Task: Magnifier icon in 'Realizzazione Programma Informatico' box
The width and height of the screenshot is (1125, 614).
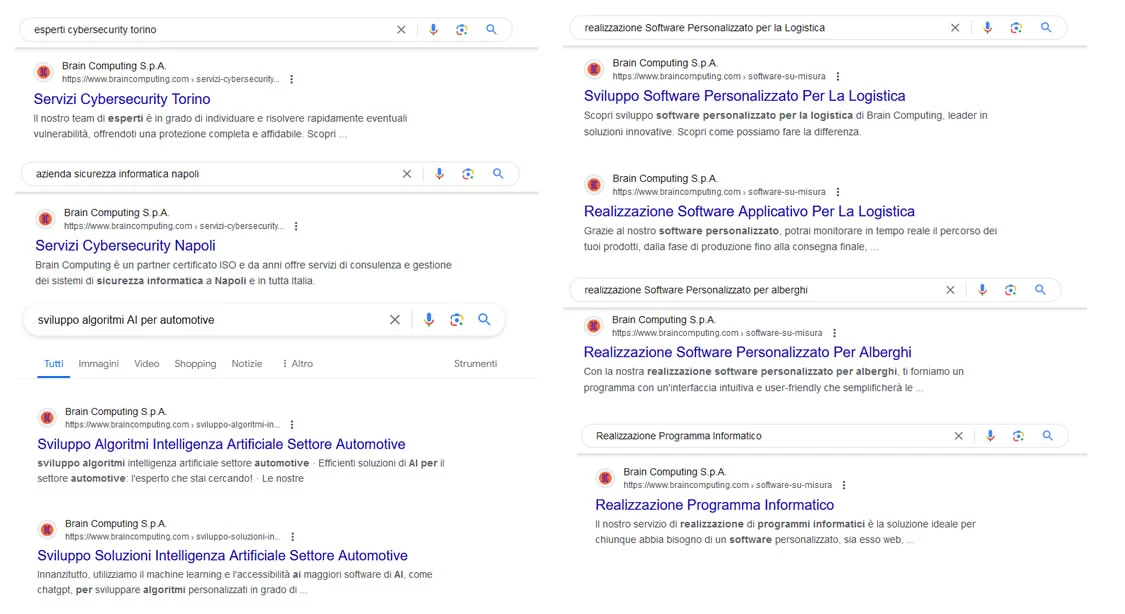Action: [x=1048, y=436]
